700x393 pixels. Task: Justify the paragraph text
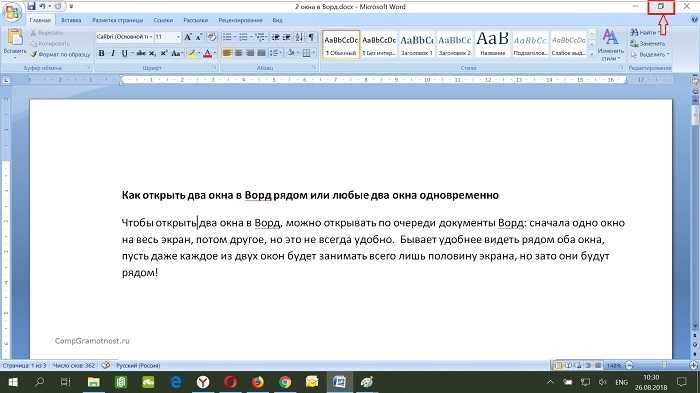pos(261,53)
